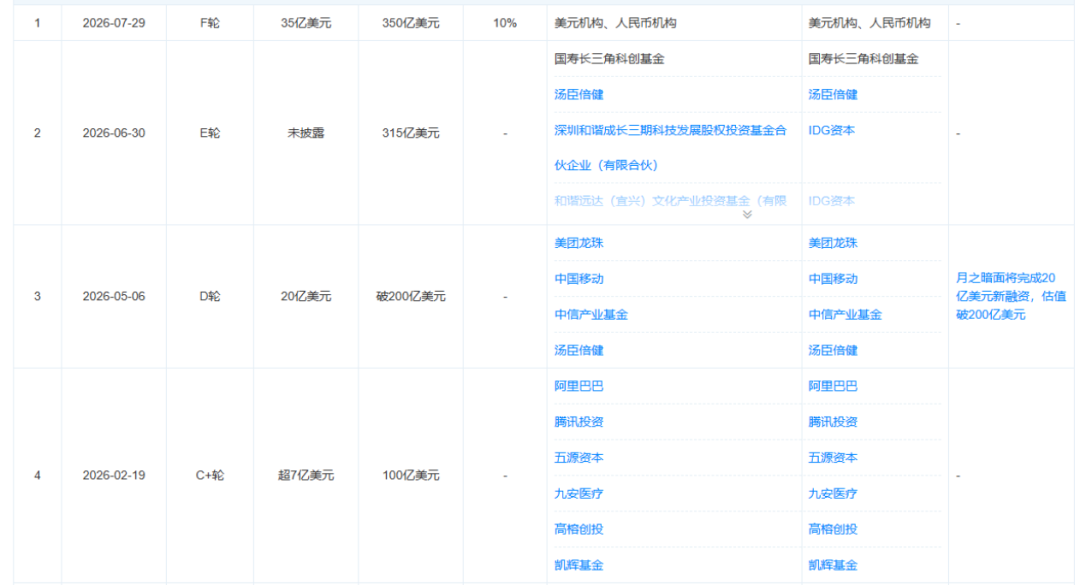The height and width of the screenshot is (585, 1080).
Task: Open 阿里巴巴 in the first investor column
Action: pyautogui.click(x=579, y=386)
